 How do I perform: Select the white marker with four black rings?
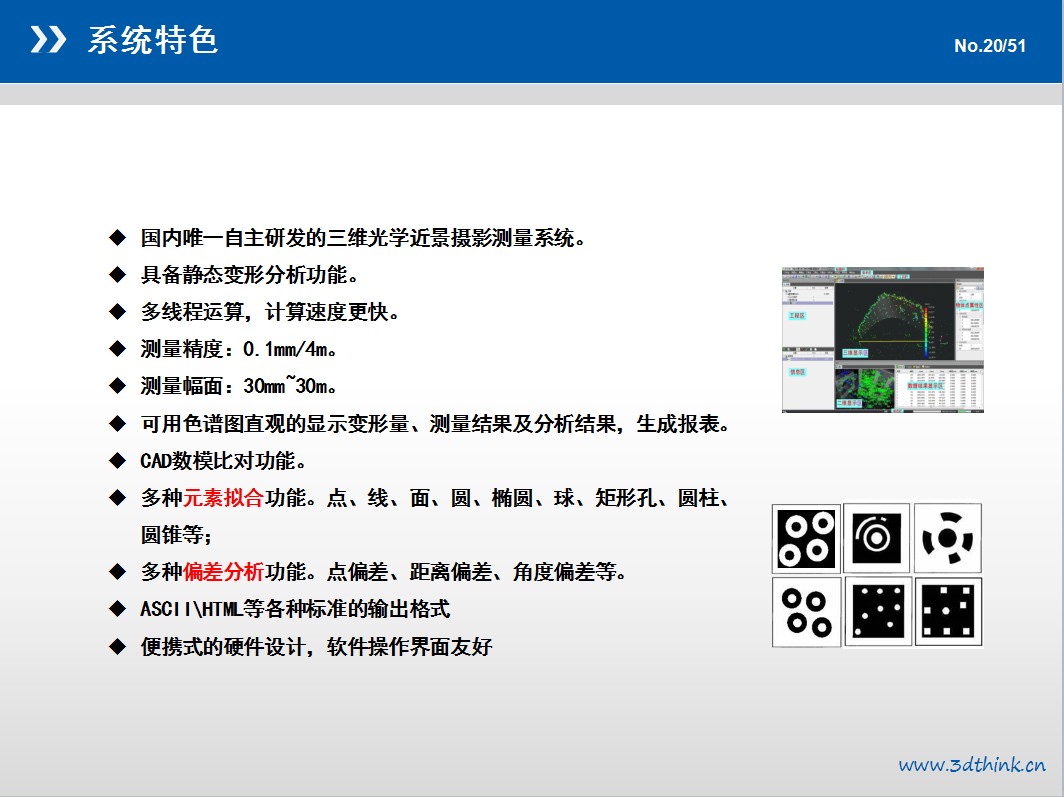pos(806,611)
